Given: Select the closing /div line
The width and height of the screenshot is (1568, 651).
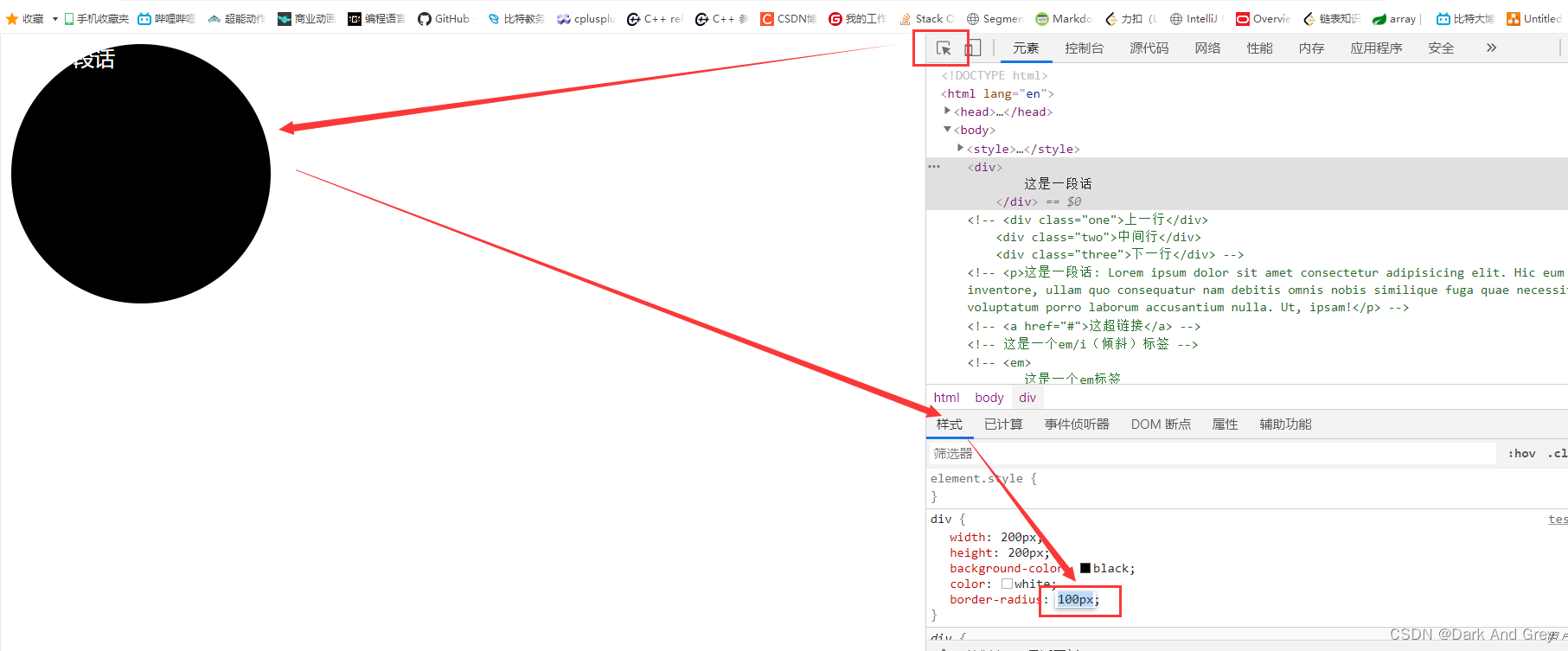Looking at the screenshot, I should pos(1016,201).
